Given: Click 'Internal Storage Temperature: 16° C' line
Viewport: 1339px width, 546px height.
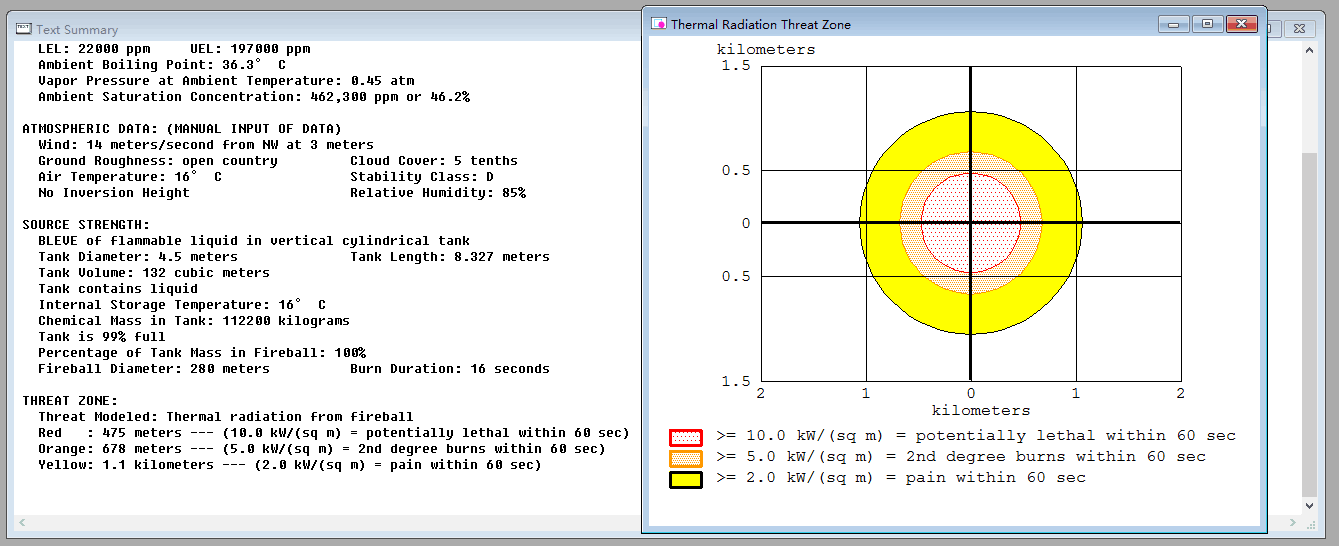Looking at the screenshot, I should (182, 305).
